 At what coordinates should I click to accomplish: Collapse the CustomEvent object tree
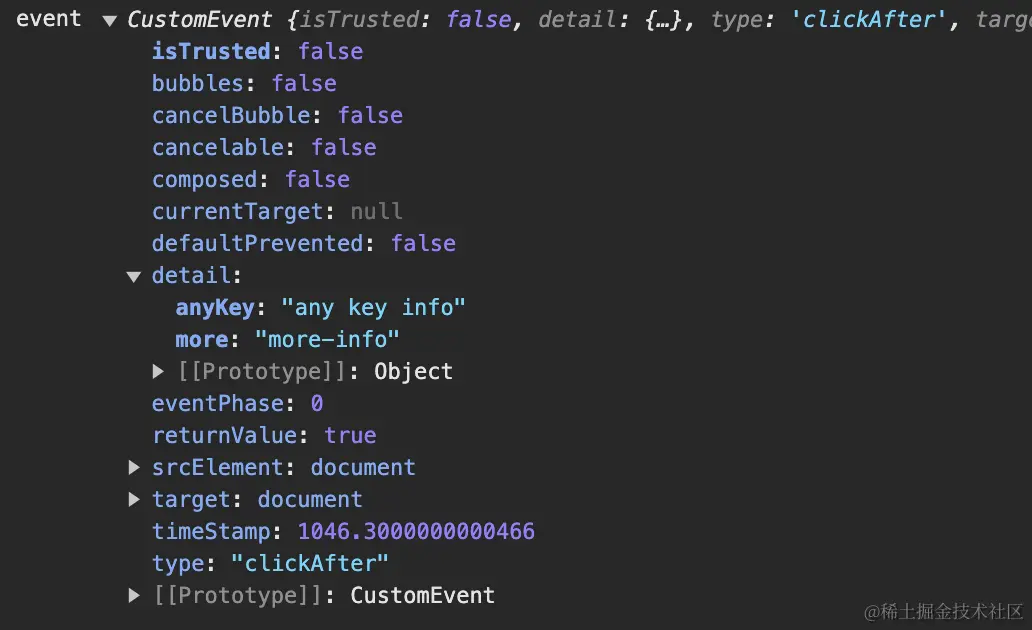110,21
